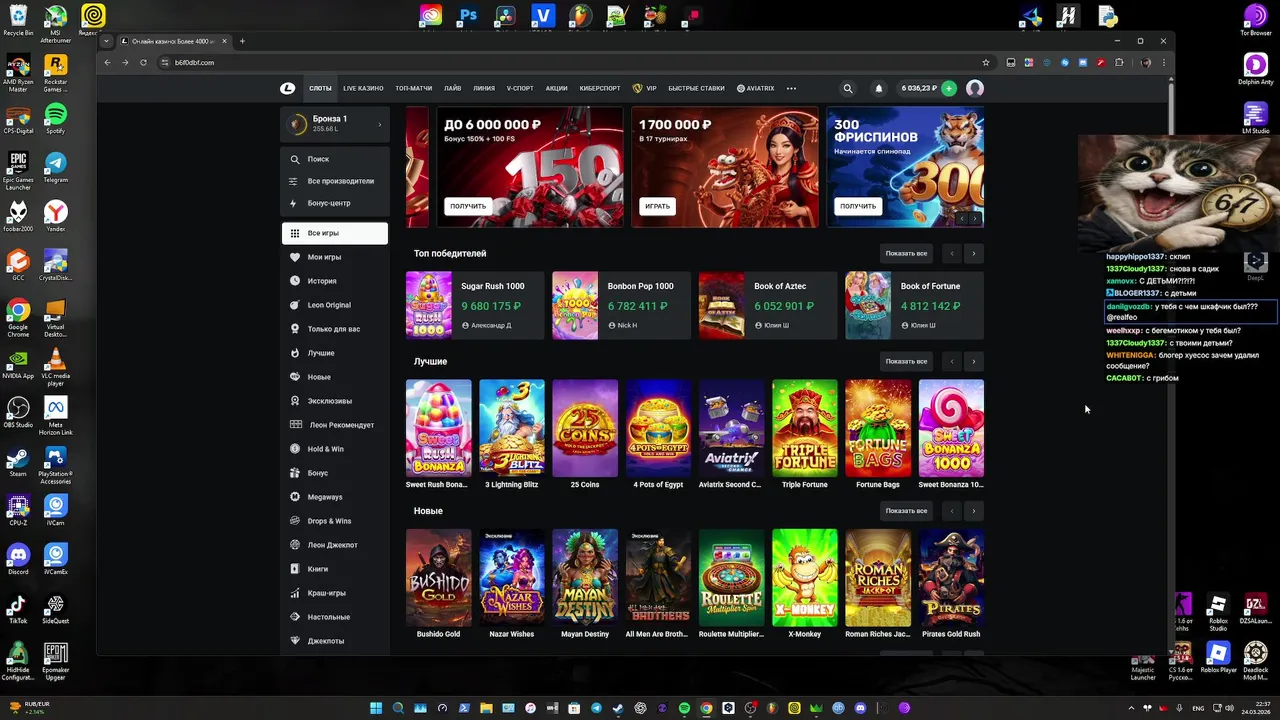Open Triple Fortune game thumbnail
The width and height of the screenshot is (1280, 720).
pos(805,427)
